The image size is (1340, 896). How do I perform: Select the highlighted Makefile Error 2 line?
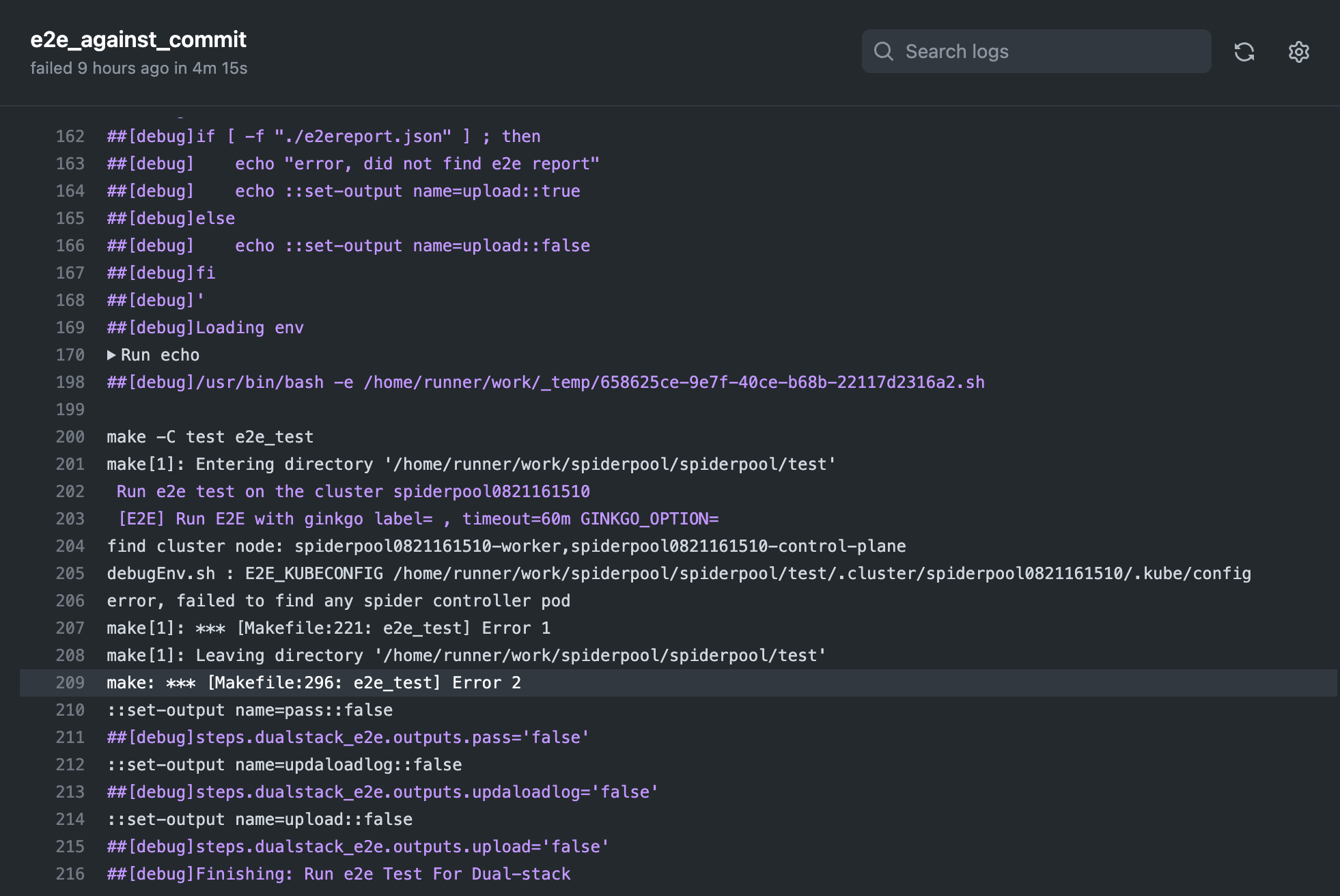[313, 682]
